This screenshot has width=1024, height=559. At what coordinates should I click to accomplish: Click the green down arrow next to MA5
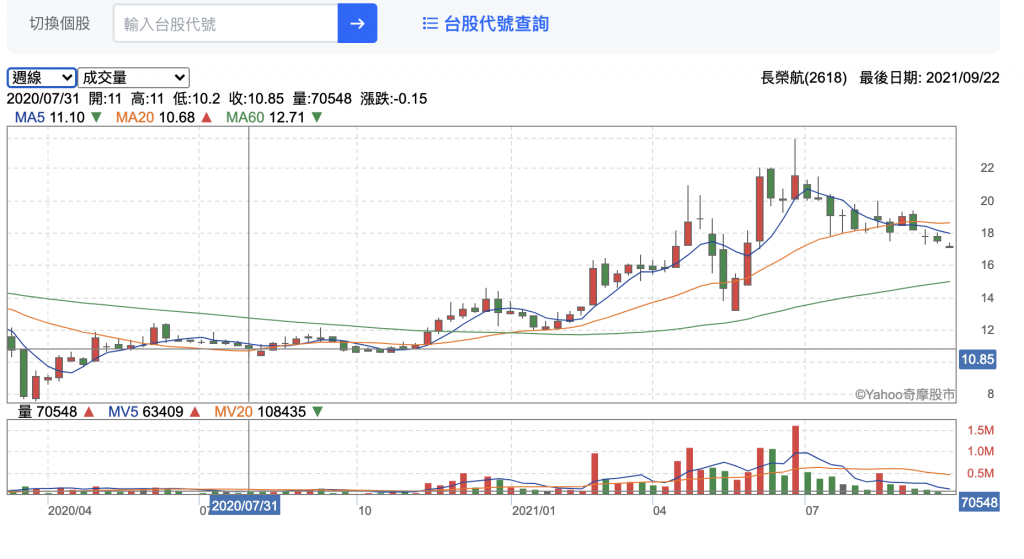click(97, 118)
